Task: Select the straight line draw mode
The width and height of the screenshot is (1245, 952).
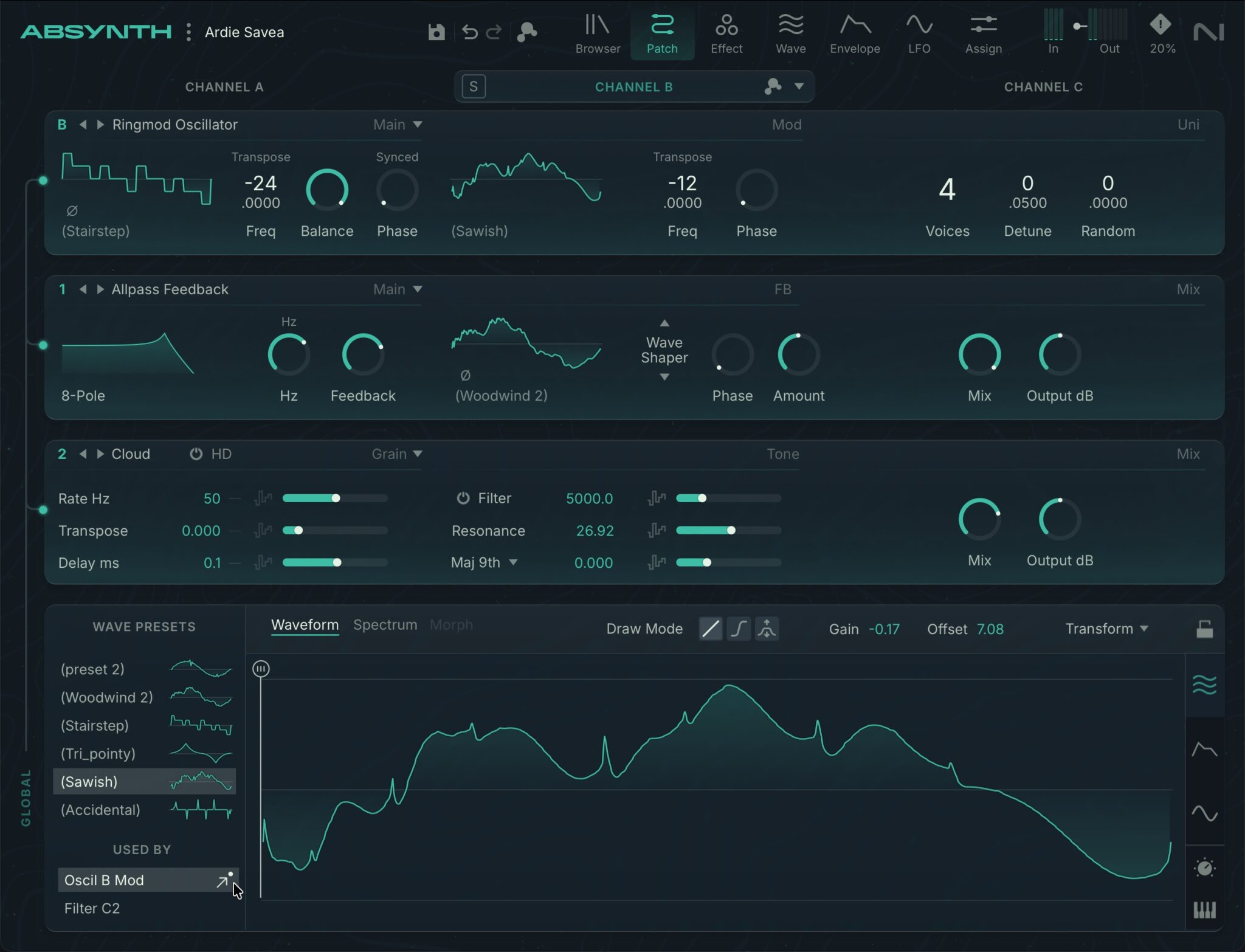Action: (x=710, y=629)
